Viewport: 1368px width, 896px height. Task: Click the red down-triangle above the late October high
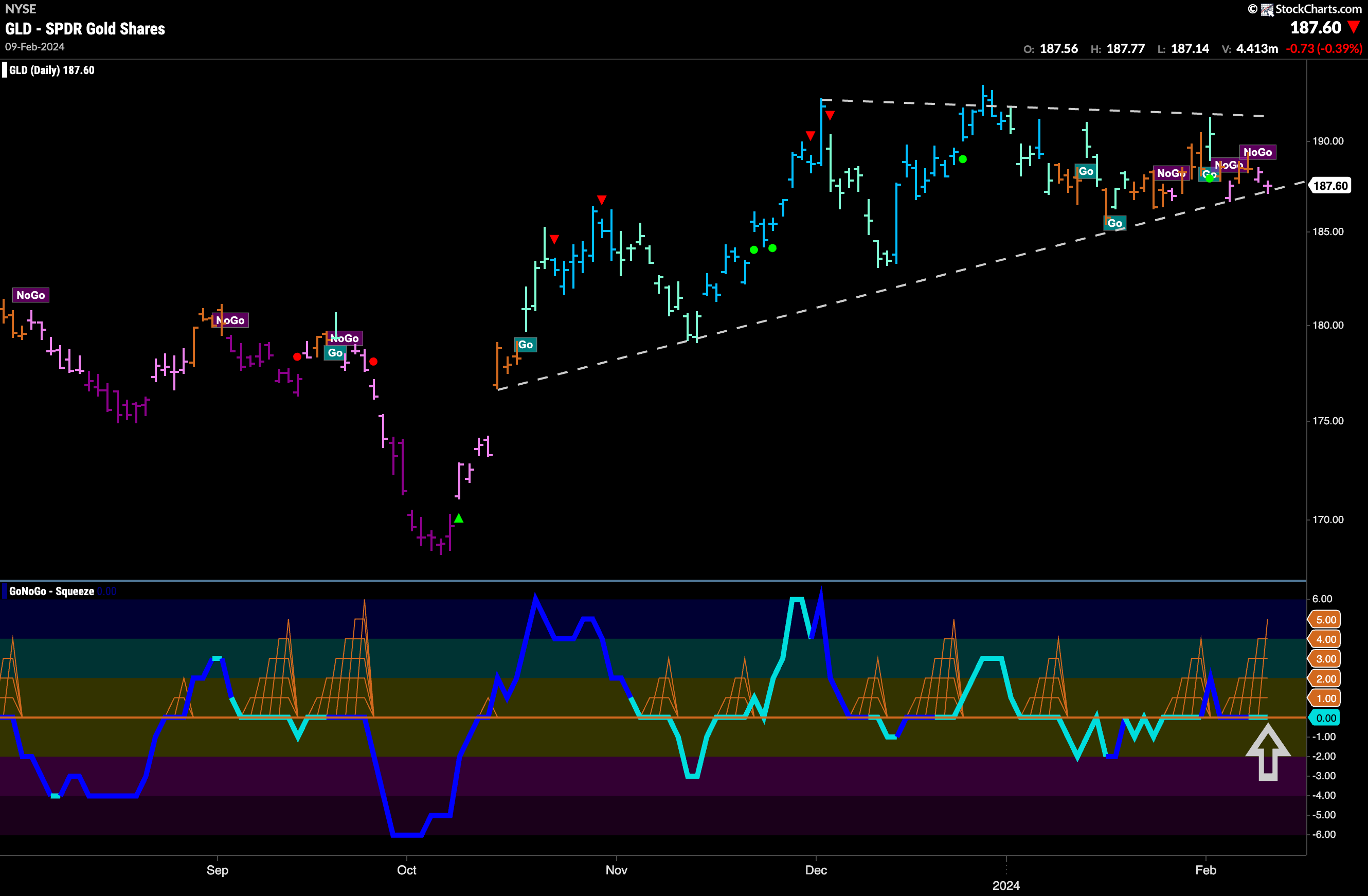click(601, 200)
